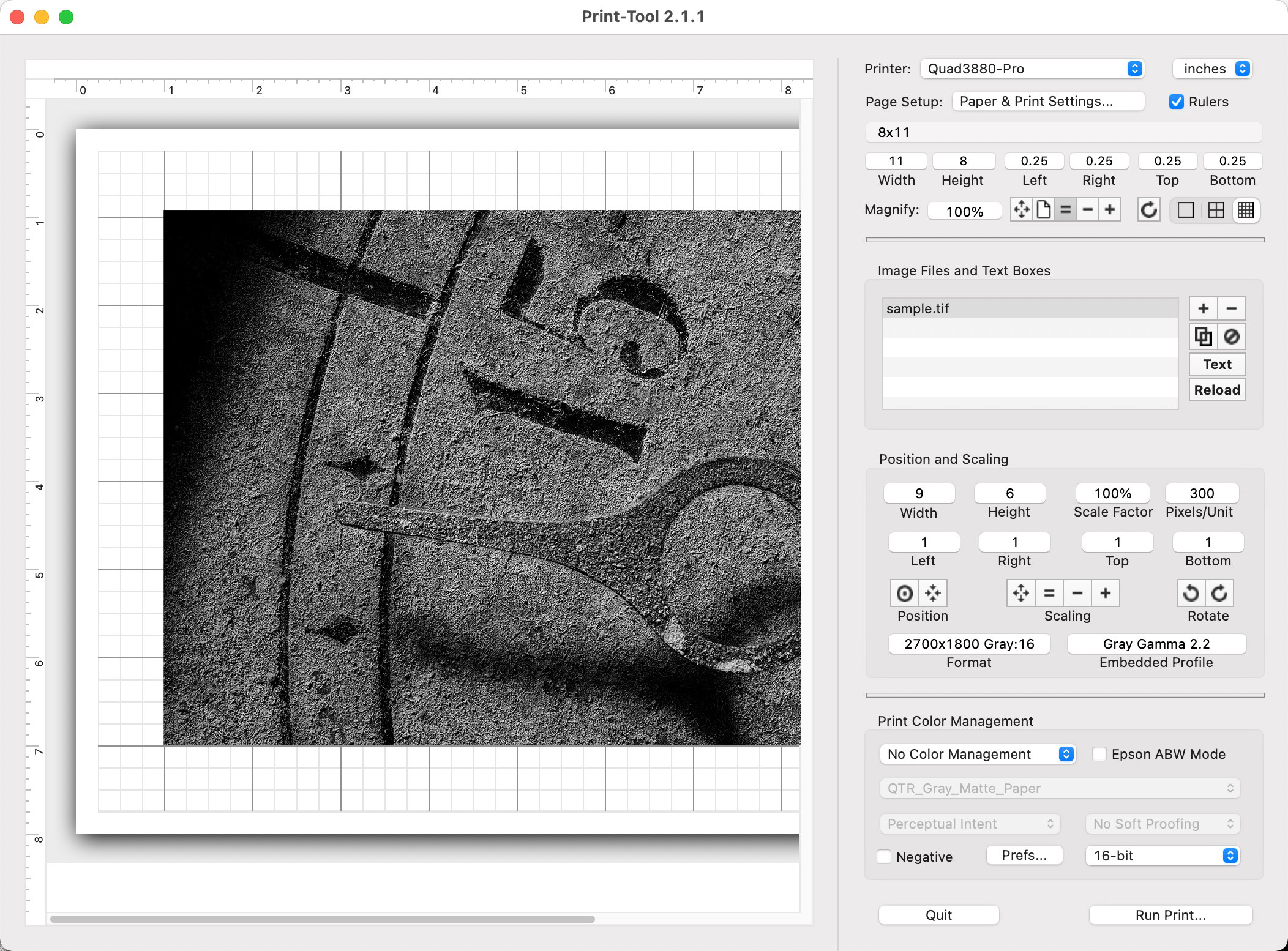Open the 16-bit depth dropdown
1288x951 pixels.
coord(1162,856)
